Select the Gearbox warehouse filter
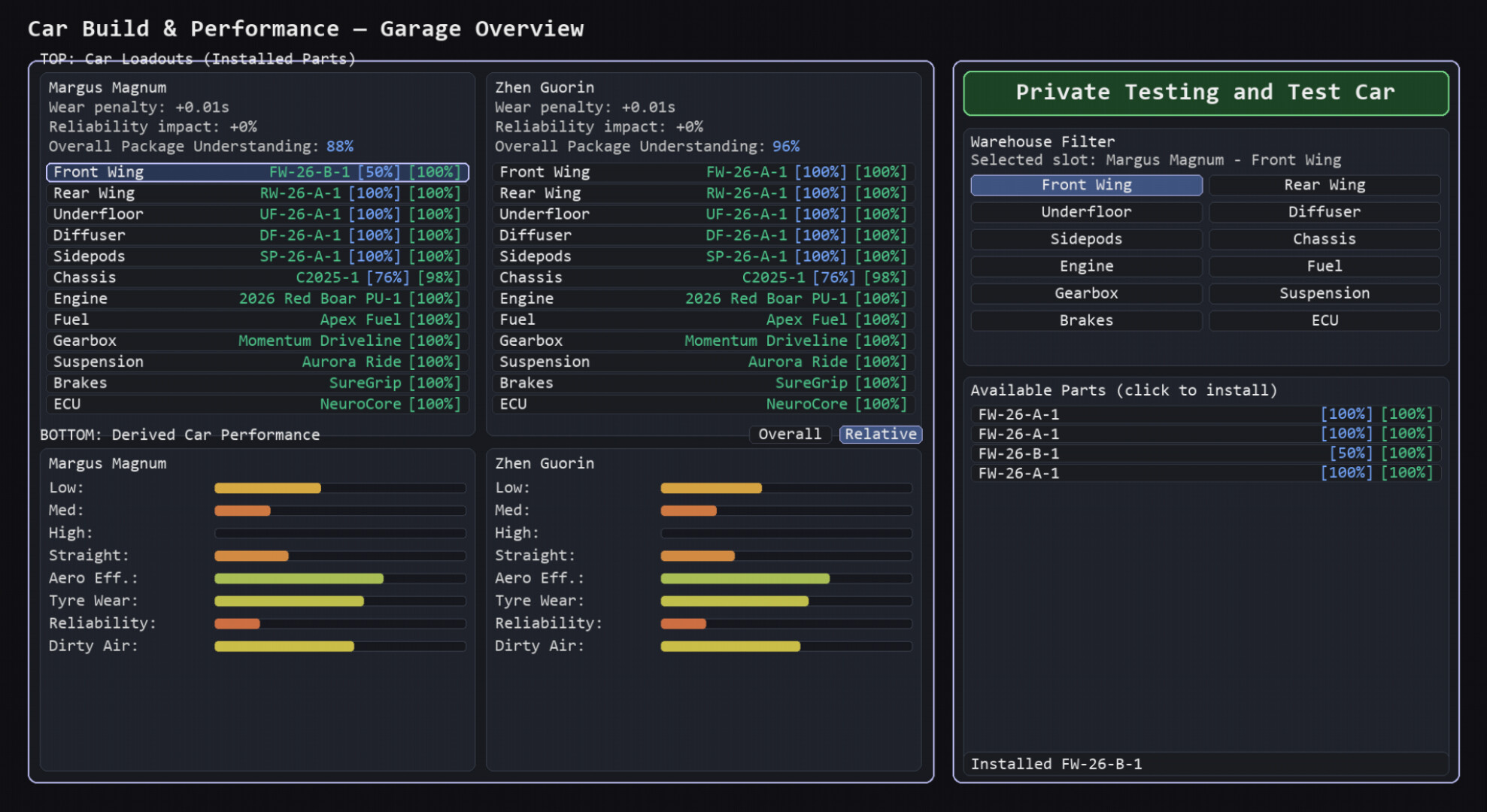The height and width of the screenshot is (812, 1487). 1085,292
